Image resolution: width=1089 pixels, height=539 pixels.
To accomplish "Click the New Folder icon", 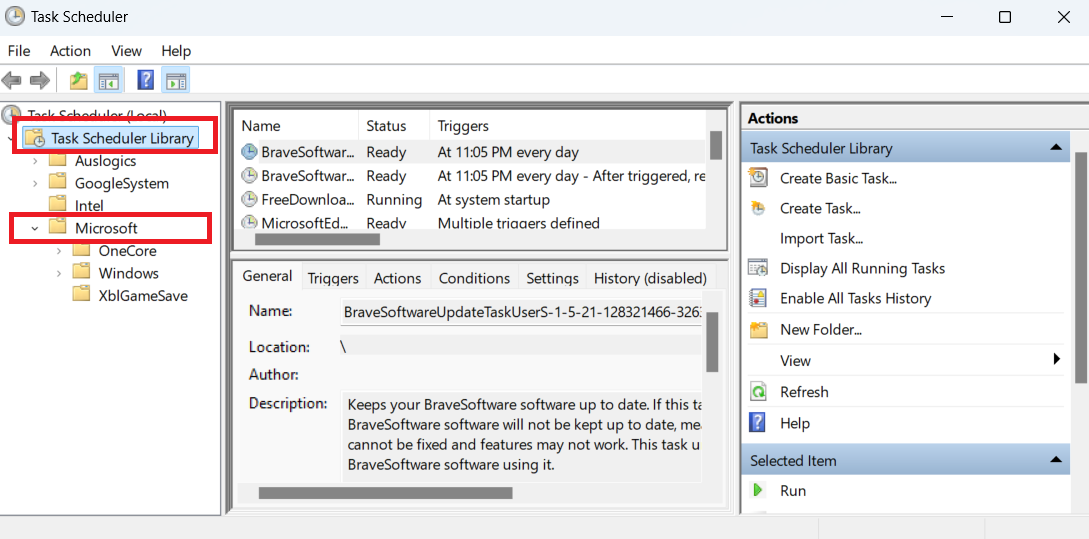I will [x=758, y=329].
